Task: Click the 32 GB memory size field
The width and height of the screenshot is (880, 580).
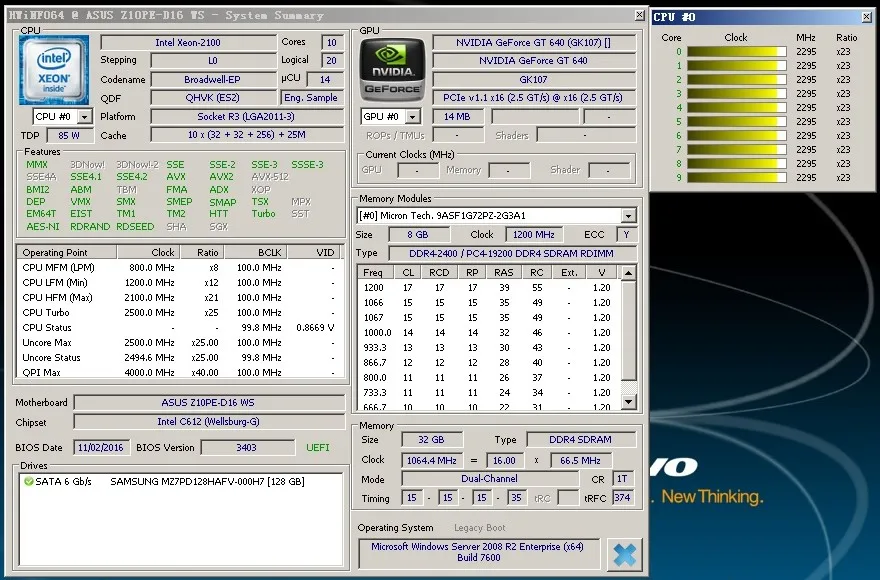Action: (x=432, y=440)
